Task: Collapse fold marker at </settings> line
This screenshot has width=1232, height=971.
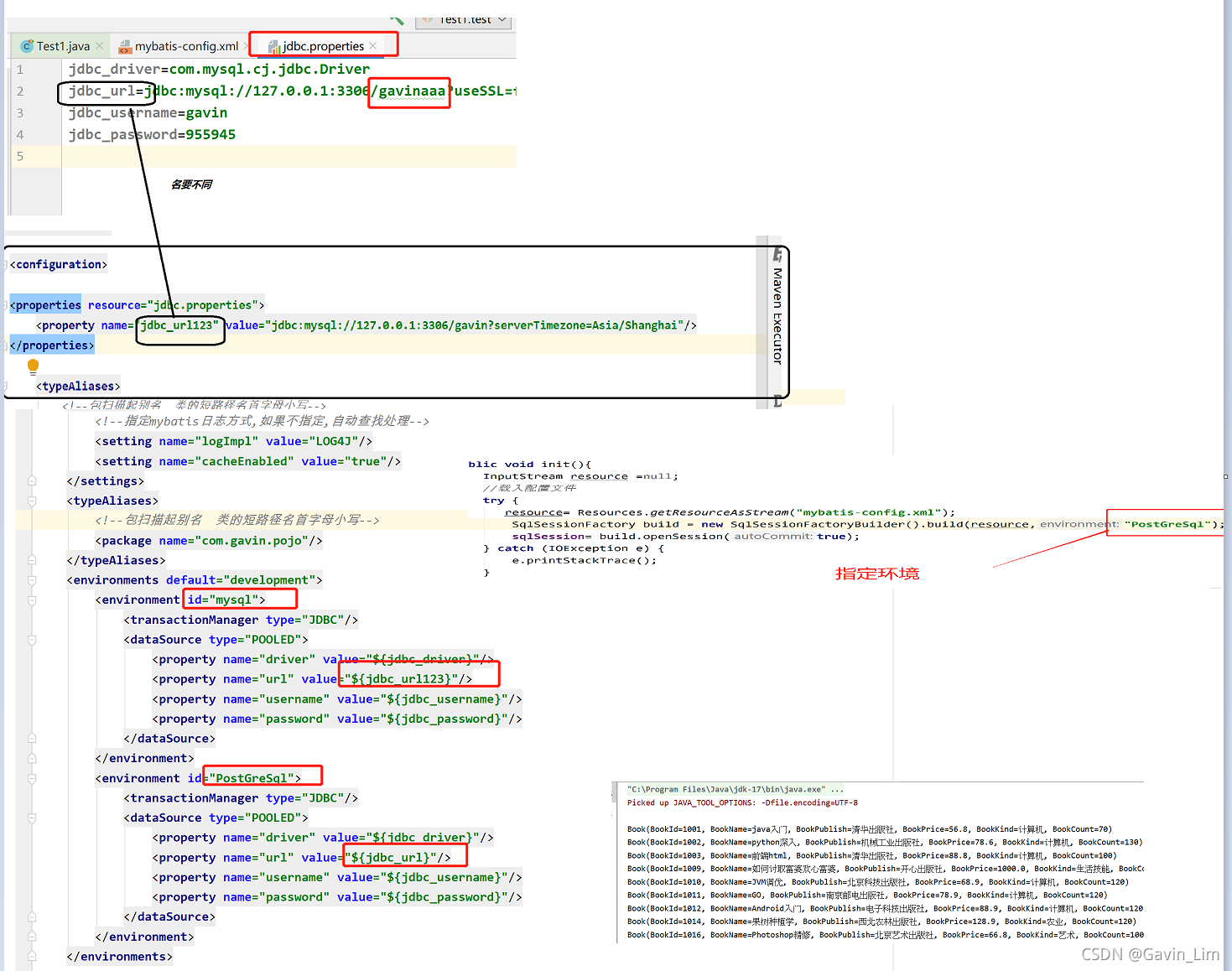Action: tap(32, 480)
